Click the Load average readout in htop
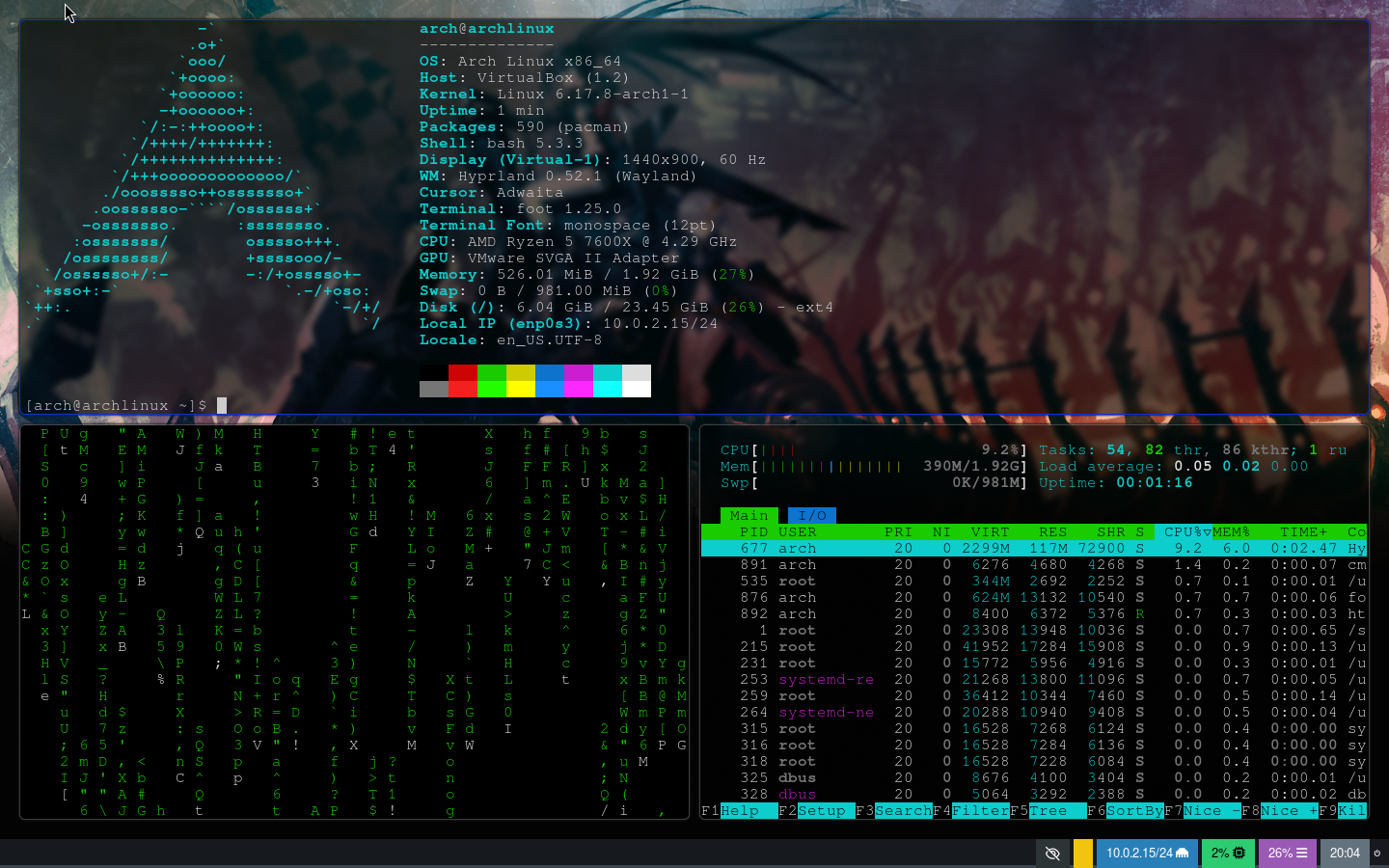The height and width of the screenshot is (868, 1389). 1174,467
